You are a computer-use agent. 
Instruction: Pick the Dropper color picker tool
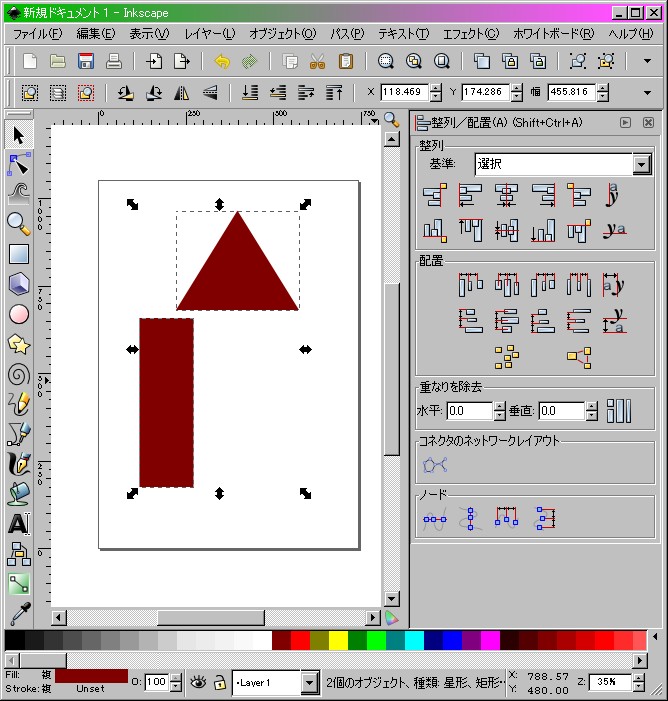tap(19, 614)
